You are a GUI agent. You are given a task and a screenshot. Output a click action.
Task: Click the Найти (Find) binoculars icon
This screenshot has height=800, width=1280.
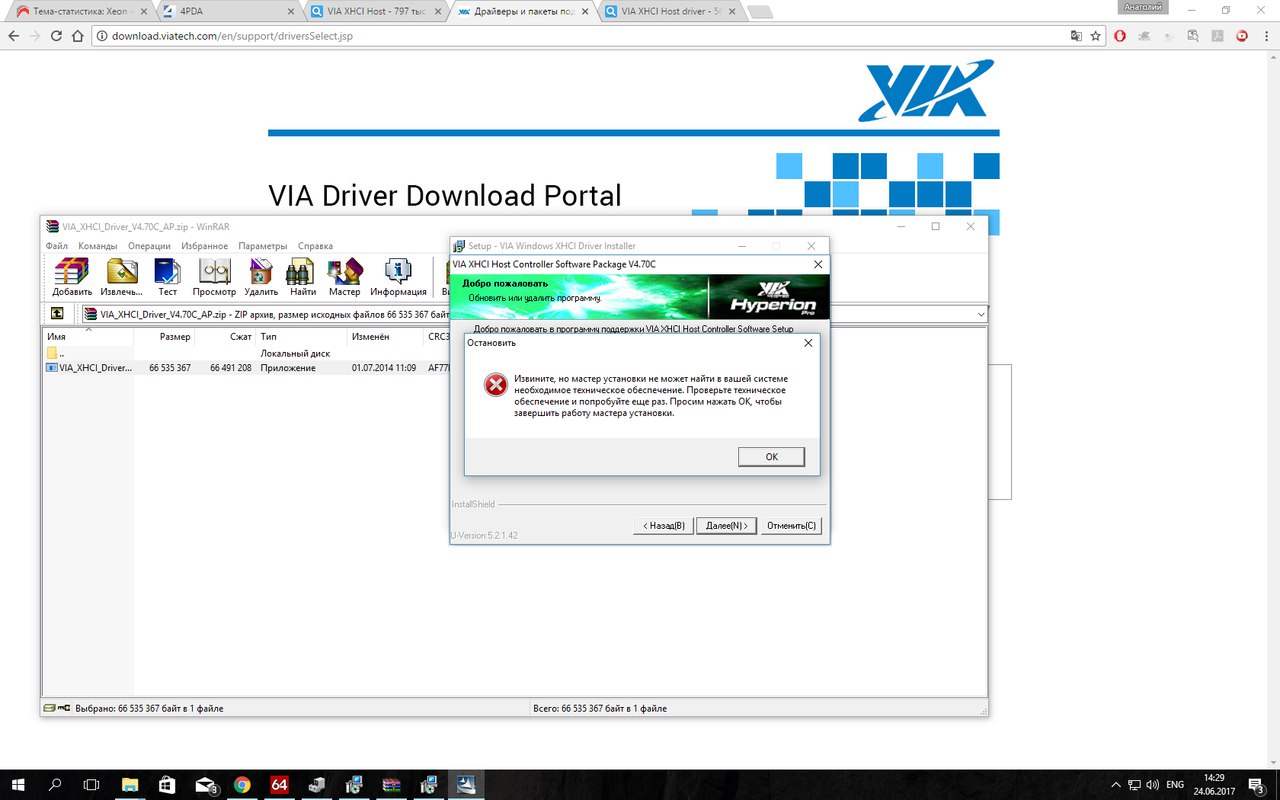coord(302,277)
